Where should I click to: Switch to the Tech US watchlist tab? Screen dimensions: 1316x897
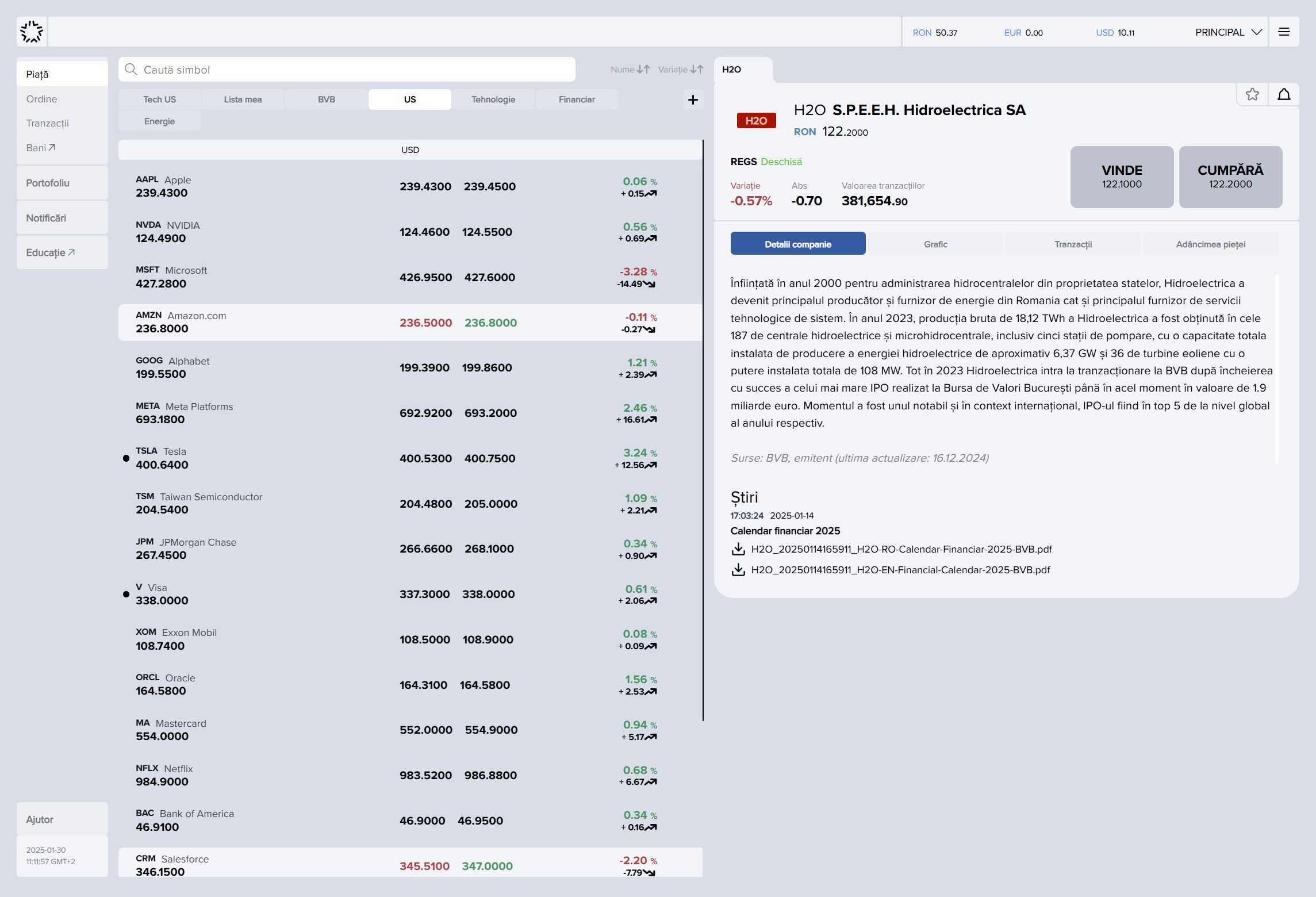click(160, 99)
